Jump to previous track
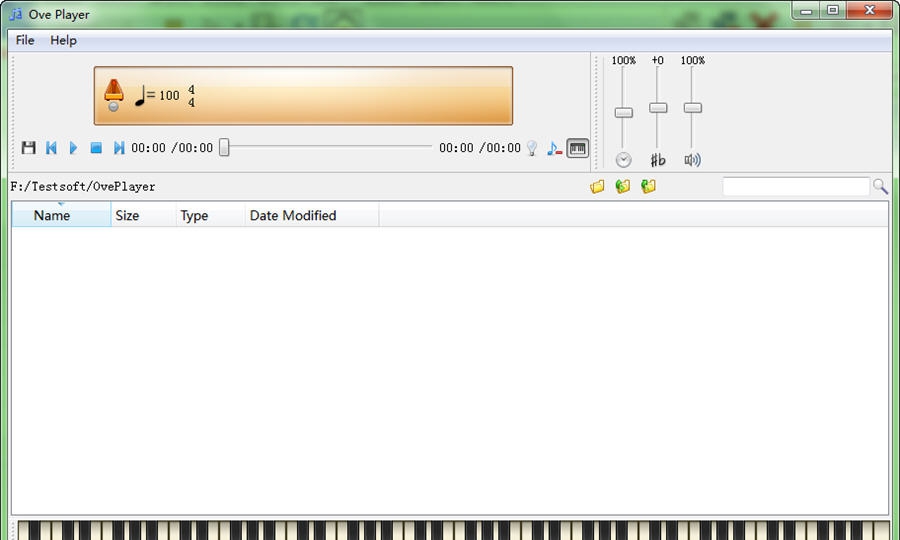 [x=51, y=147]
